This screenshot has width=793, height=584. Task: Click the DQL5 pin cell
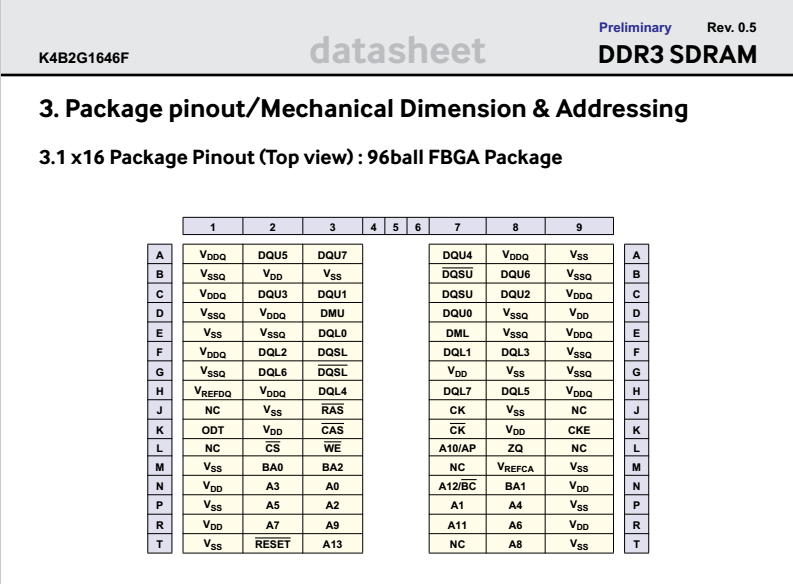coord(515,390)
